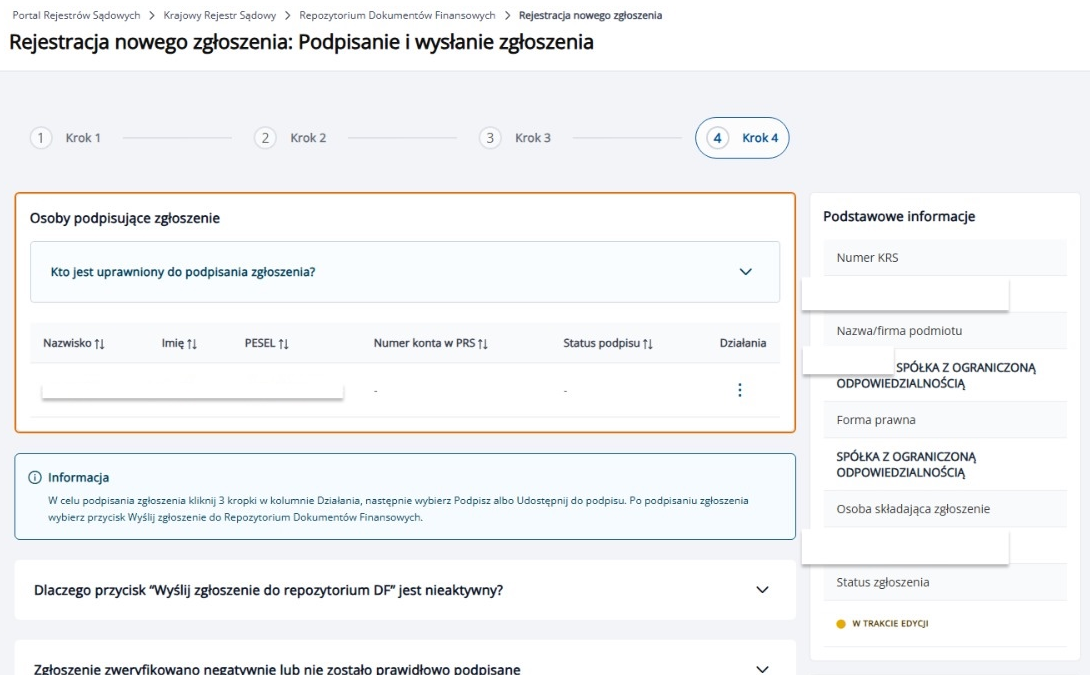
Task: Click the Osoby podpisujące zgłoszenie heading
Action: tap(124, 218)
